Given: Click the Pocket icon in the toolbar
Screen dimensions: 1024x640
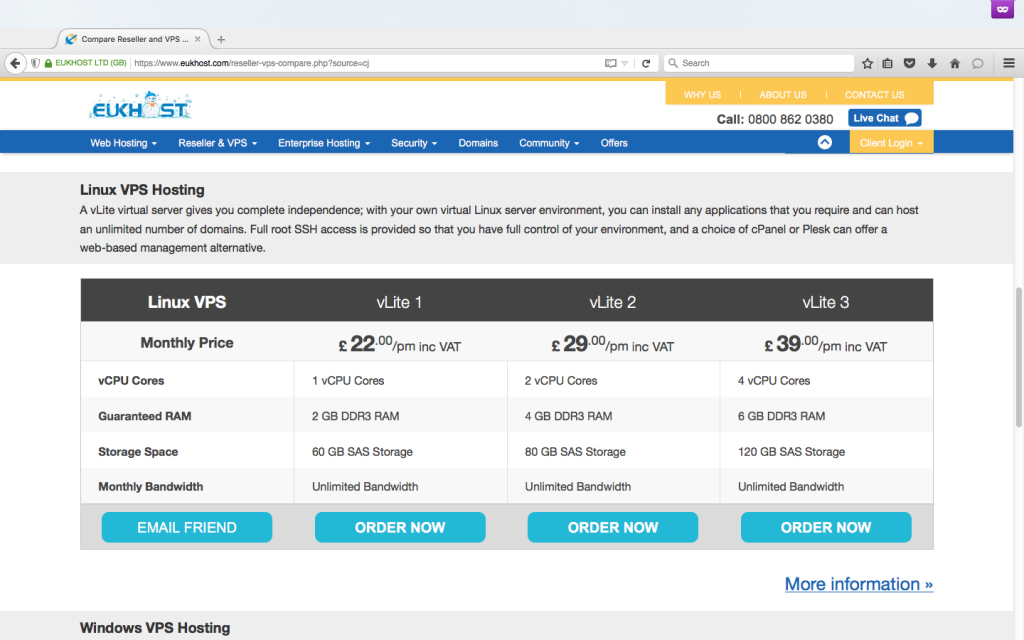Looking at the screenshot, I should tap(910, 63).
